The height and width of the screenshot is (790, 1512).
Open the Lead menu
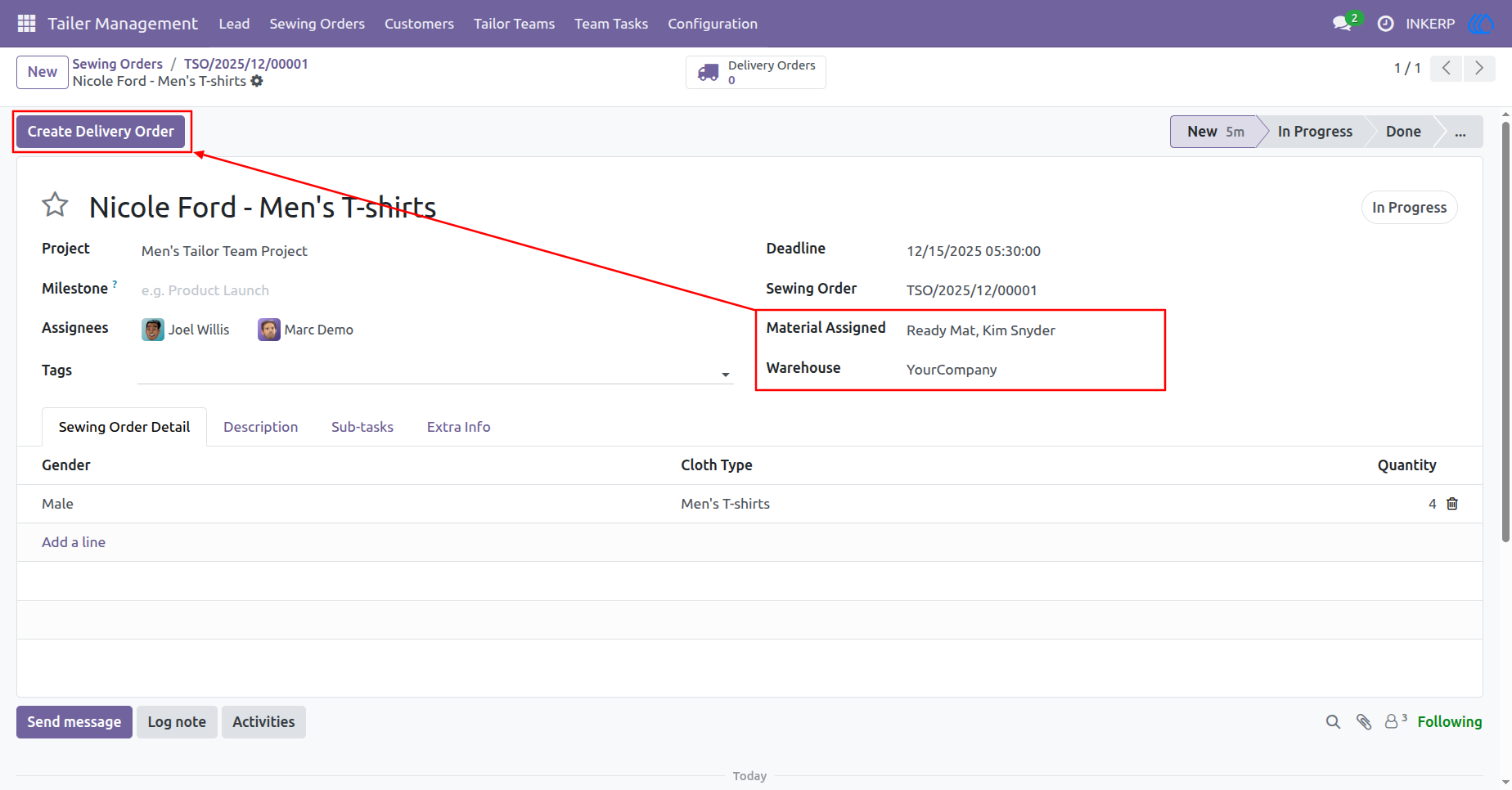[234, 24]
